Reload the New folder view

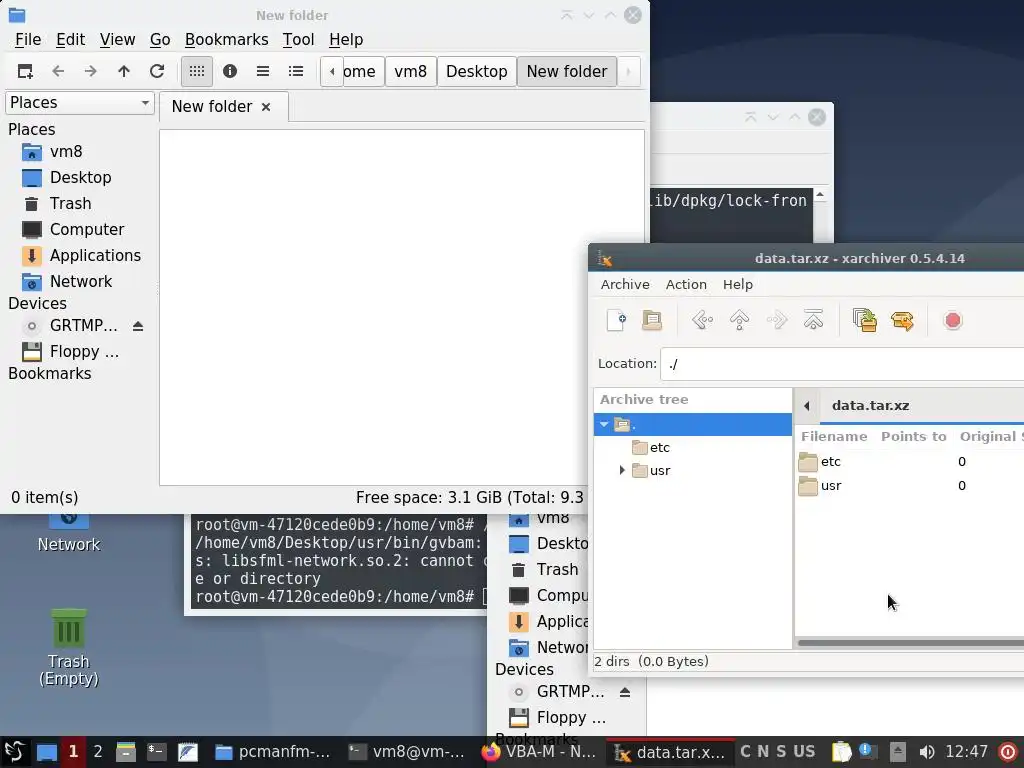[157, 71]
